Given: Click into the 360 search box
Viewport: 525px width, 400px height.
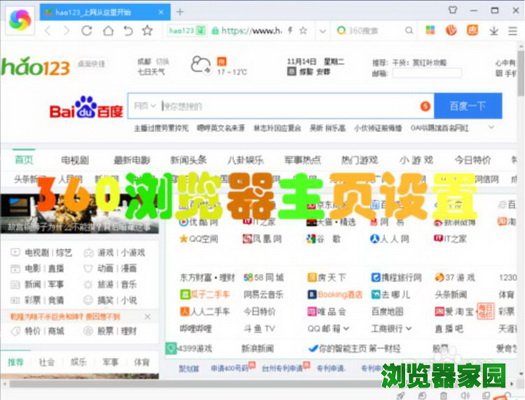Looking at the screenshot, I should click(x=372, y=31).
